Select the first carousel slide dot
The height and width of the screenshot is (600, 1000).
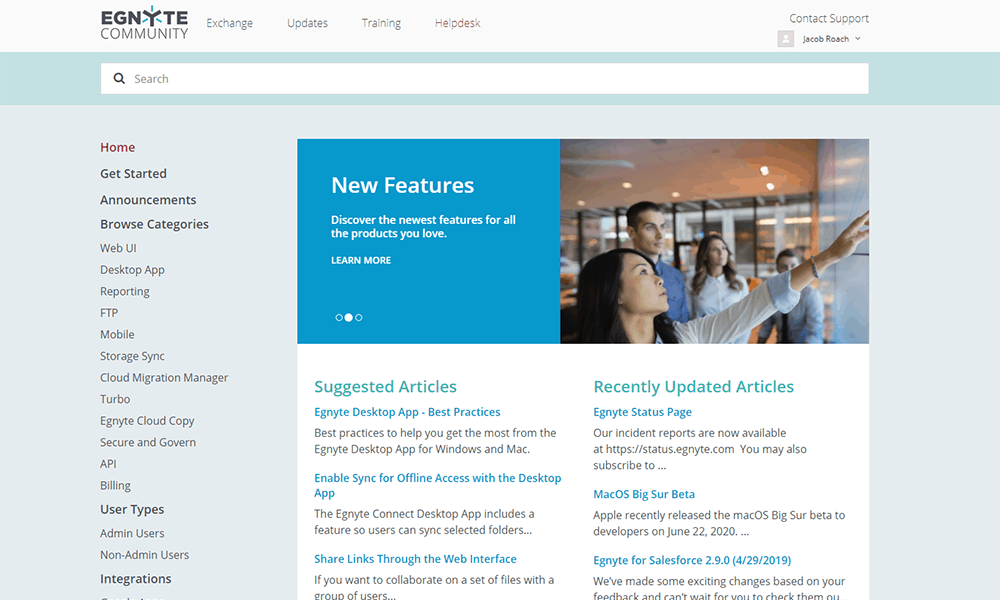click(x=339, y=318)
